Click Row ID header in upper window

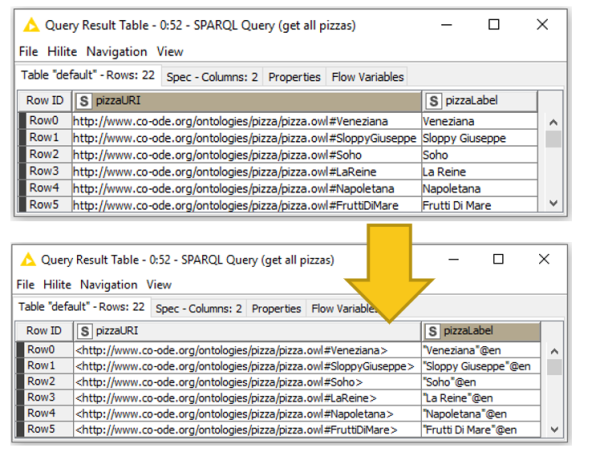pos(44,101)
